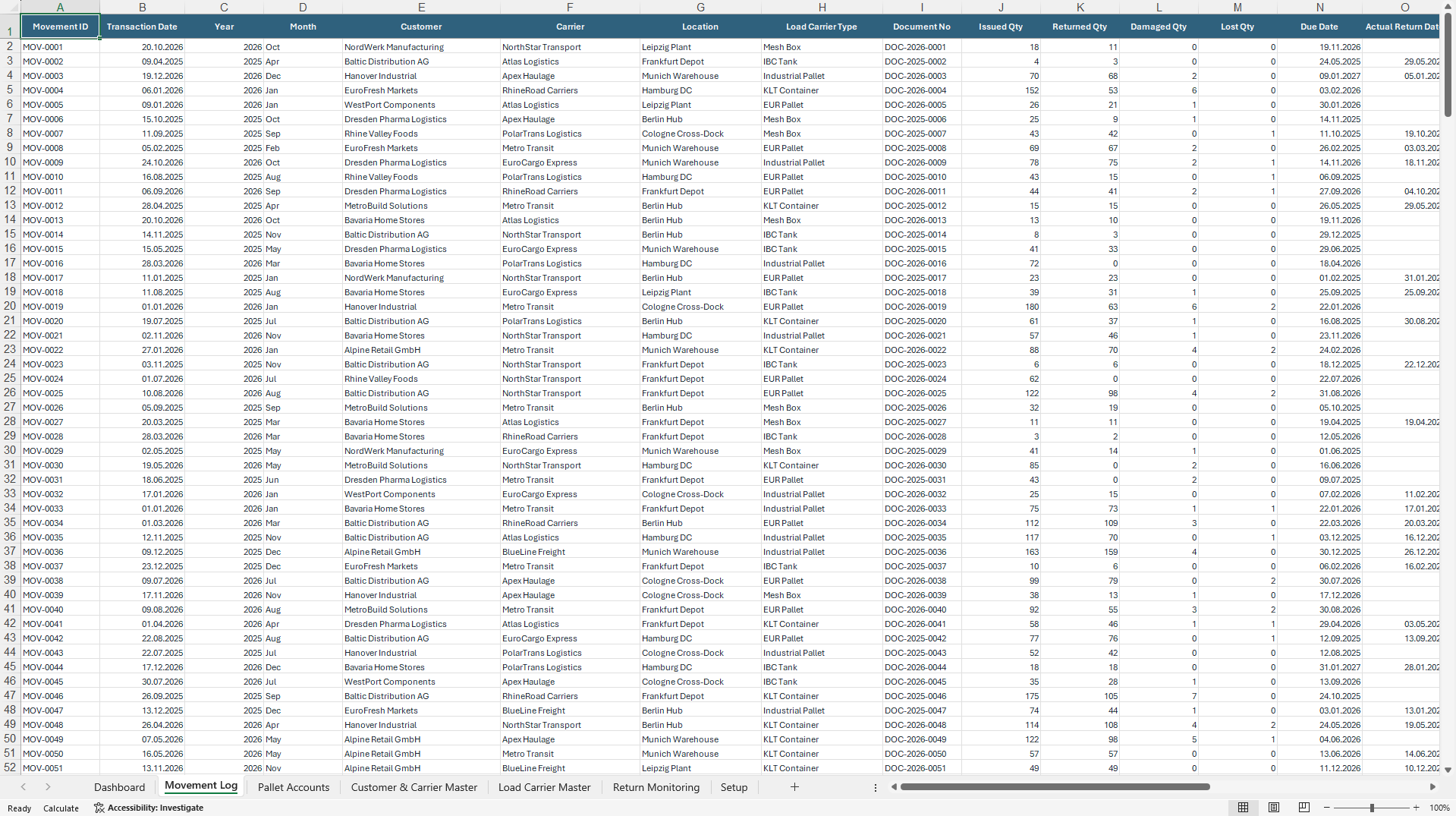
Task: Click the sheet tab options dots
Action: (x=875, y=788)
